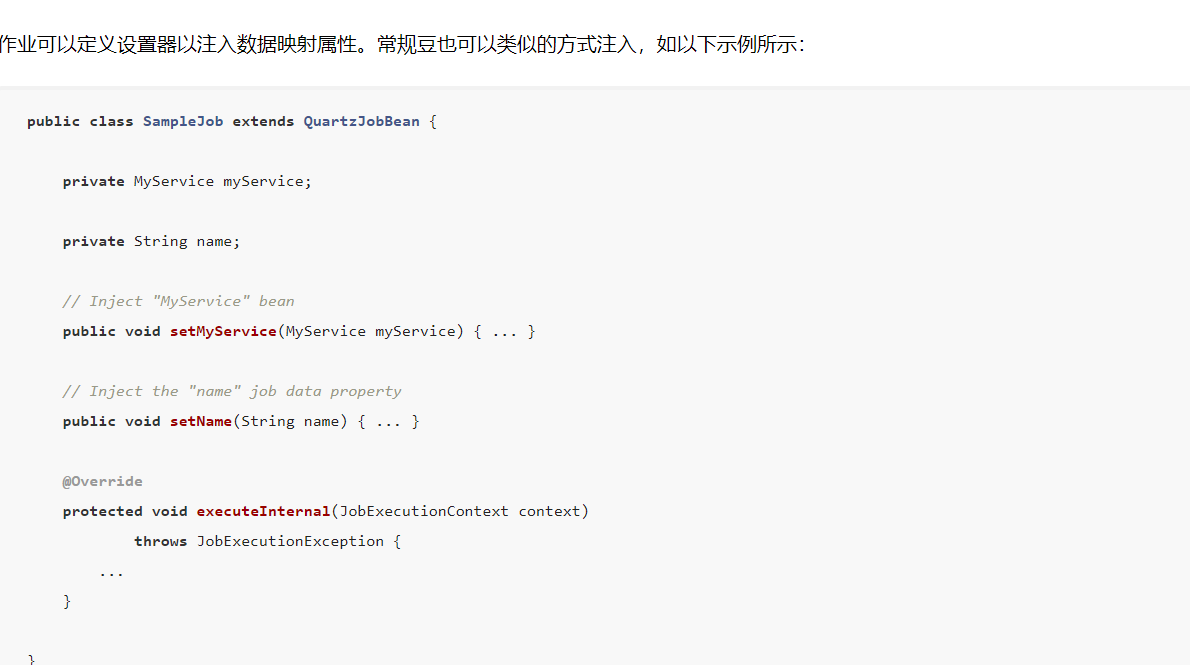The width and height of the screenshot is (1190, 665).
Task: Click the class keyword in declaration
Action: coord(111,121)
